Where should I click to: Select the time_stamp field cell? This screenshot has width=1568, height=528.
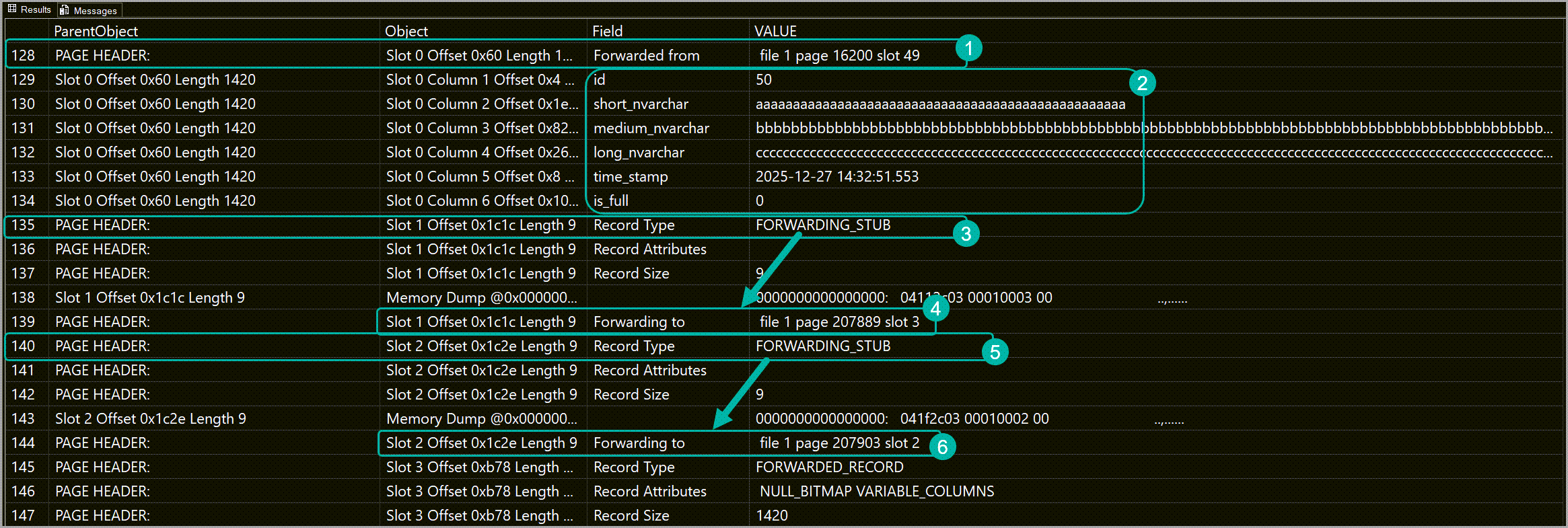(630, 176)
